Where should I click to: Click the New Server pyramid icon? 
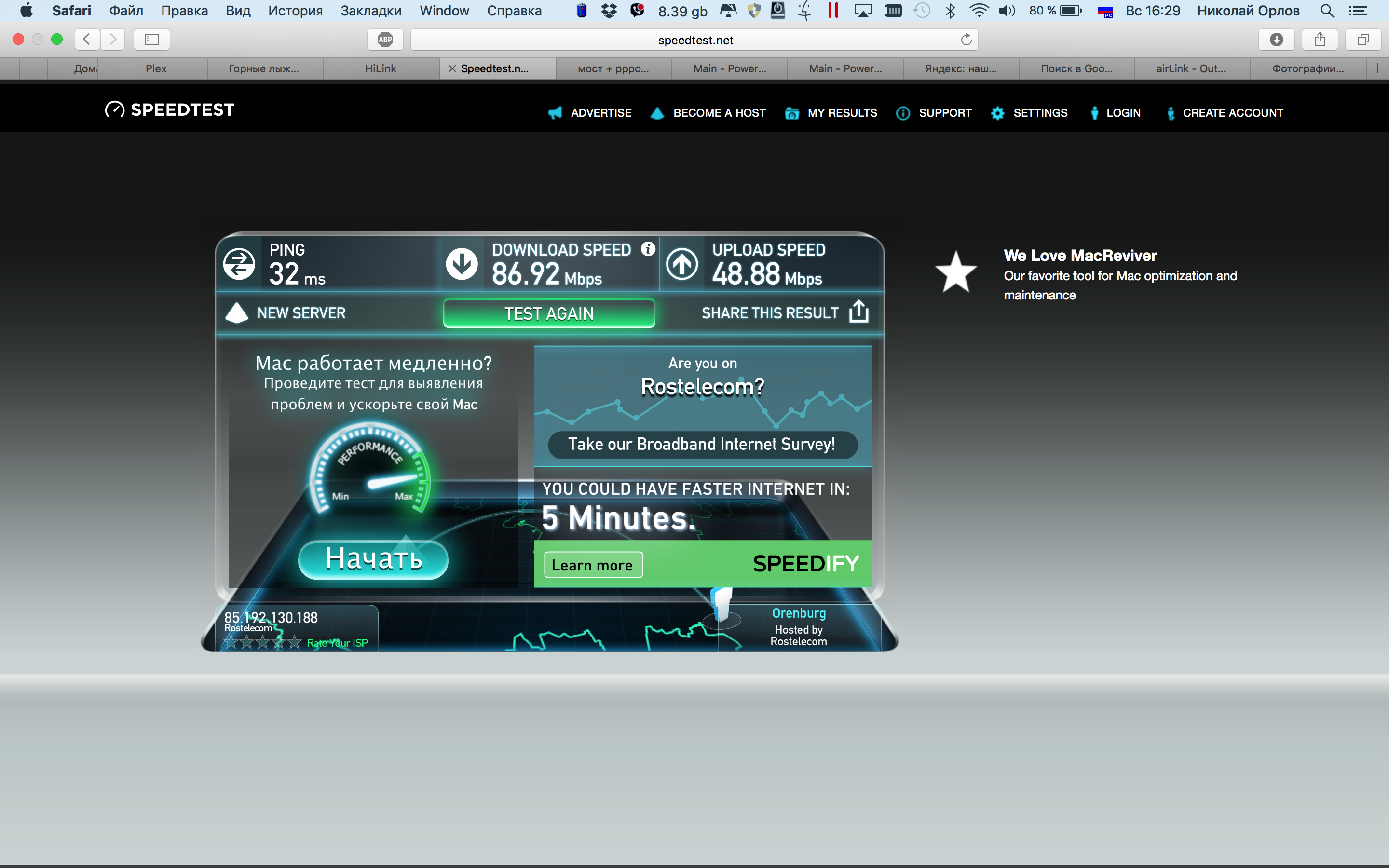236,313
